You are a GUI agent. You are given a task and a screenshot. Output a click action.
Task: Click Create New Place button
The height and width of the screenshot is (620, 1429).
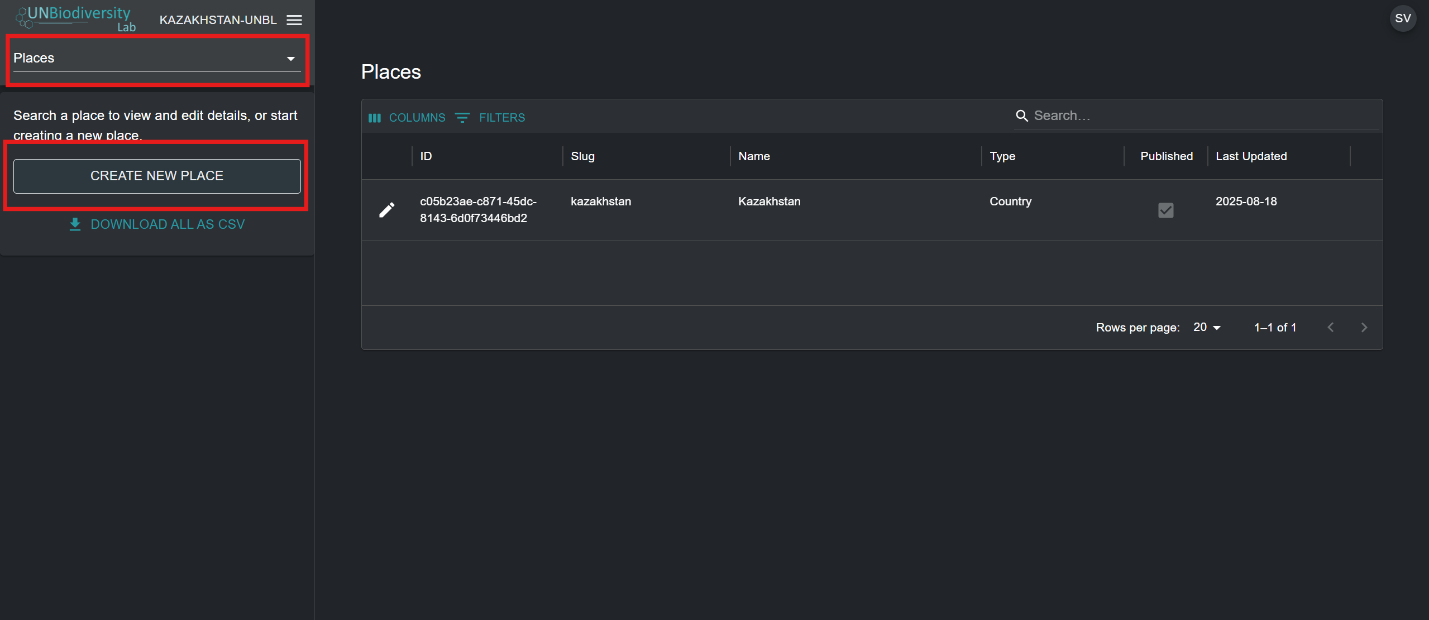(x=157, y=176)
